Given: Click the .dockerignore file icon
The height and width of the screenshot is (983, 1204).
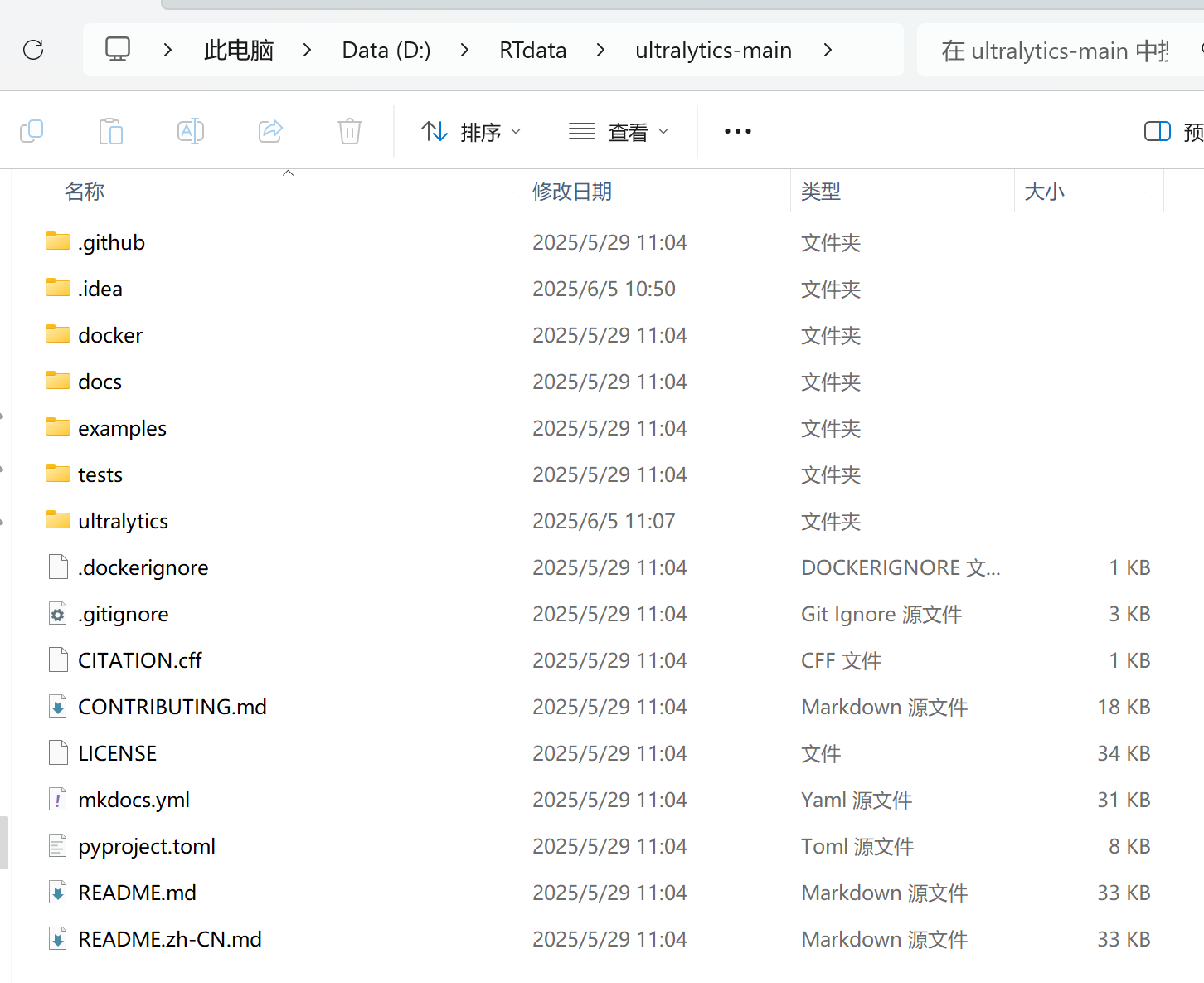Looking at the screenshot, I should click(58, 567).
